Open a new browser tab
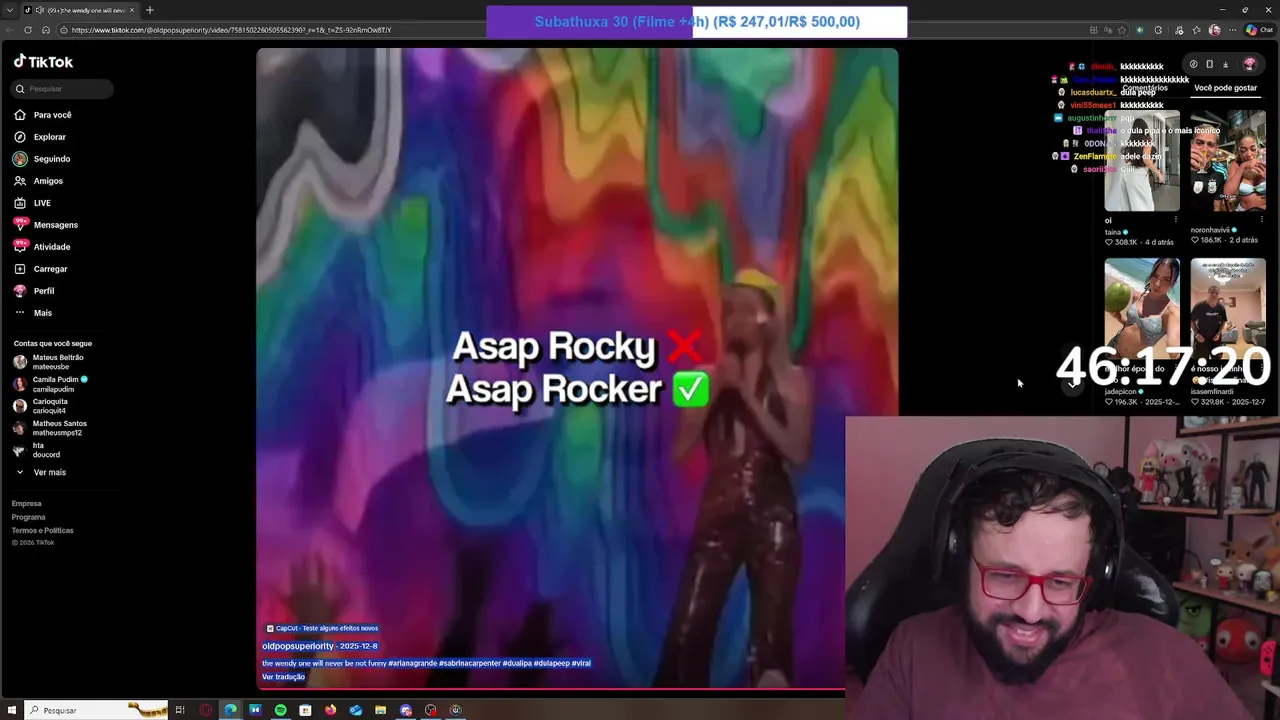The height and width of the screenshot is (720, 1280). pos(150,10)
